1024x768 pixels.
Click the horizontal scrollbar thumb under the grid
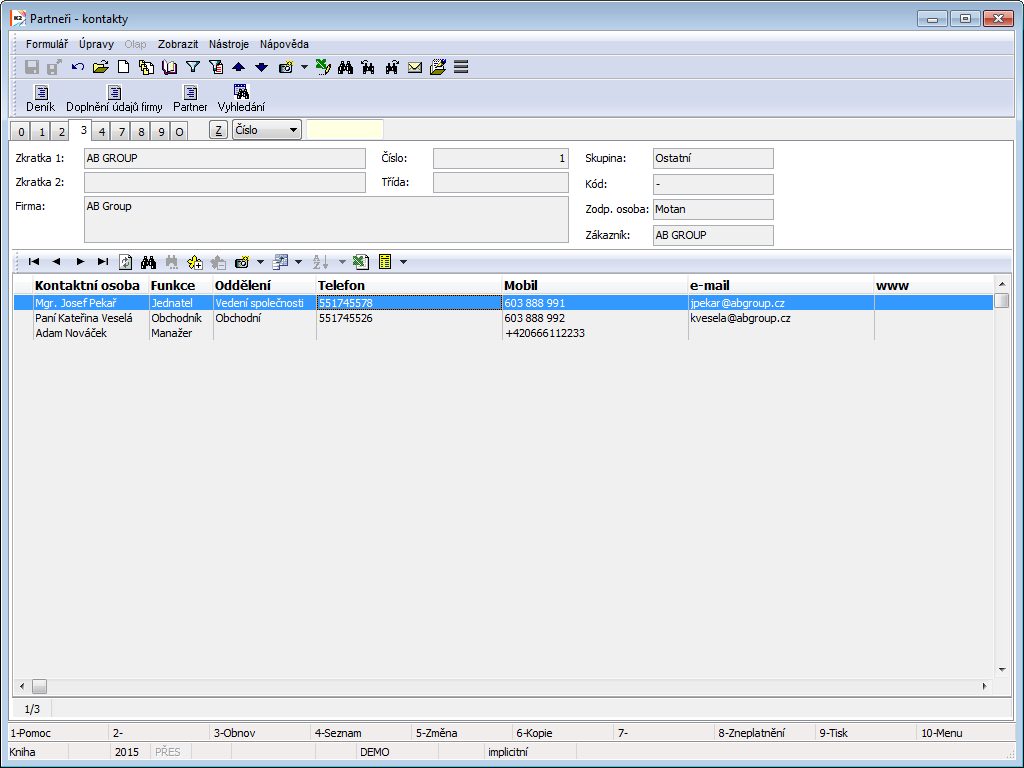click(x=39, y=686)
